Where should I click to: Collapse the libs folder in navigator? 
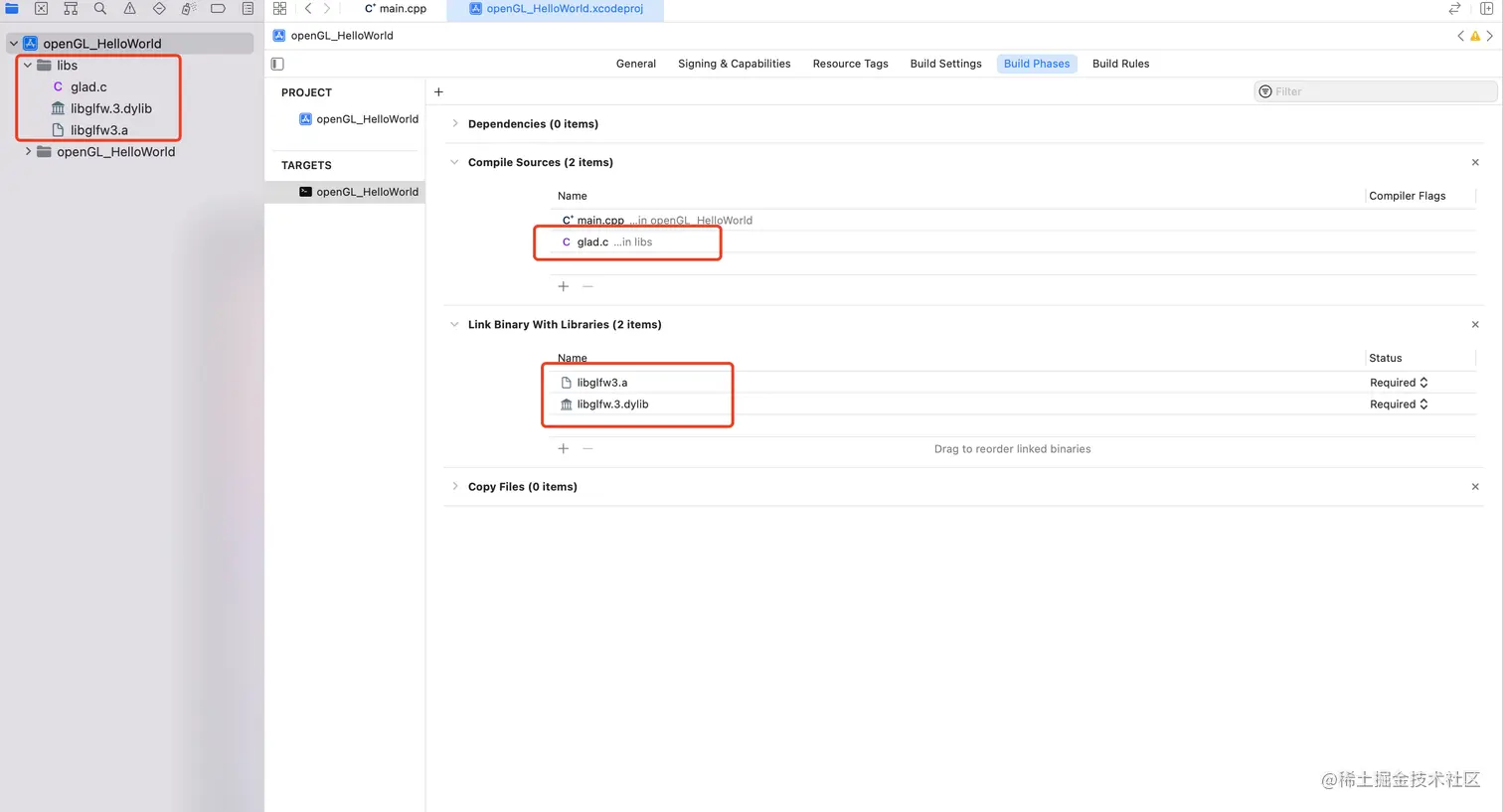coord(28,66)
